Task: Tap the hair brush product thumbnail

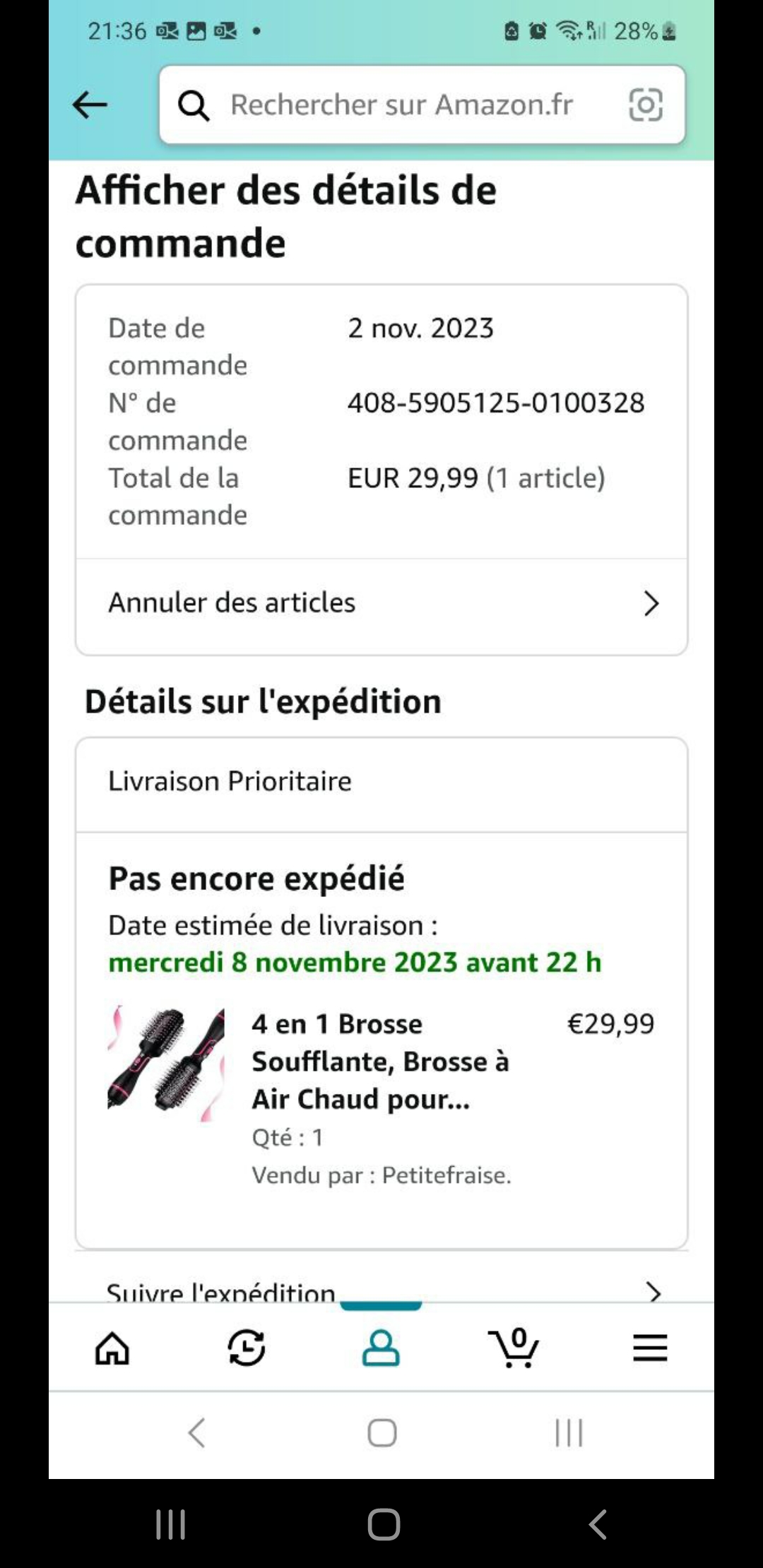Action: [166, 1063]
